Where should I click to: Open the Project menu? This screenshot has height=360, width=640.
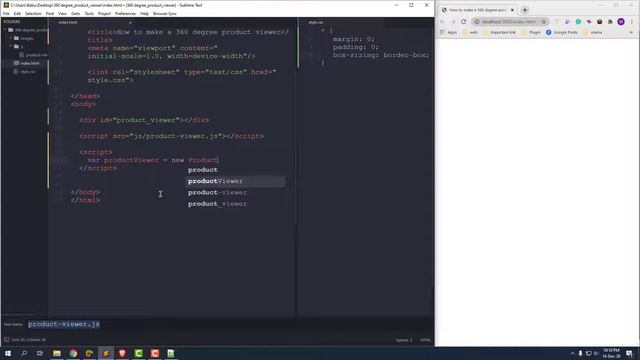click(x=104, y=13)
